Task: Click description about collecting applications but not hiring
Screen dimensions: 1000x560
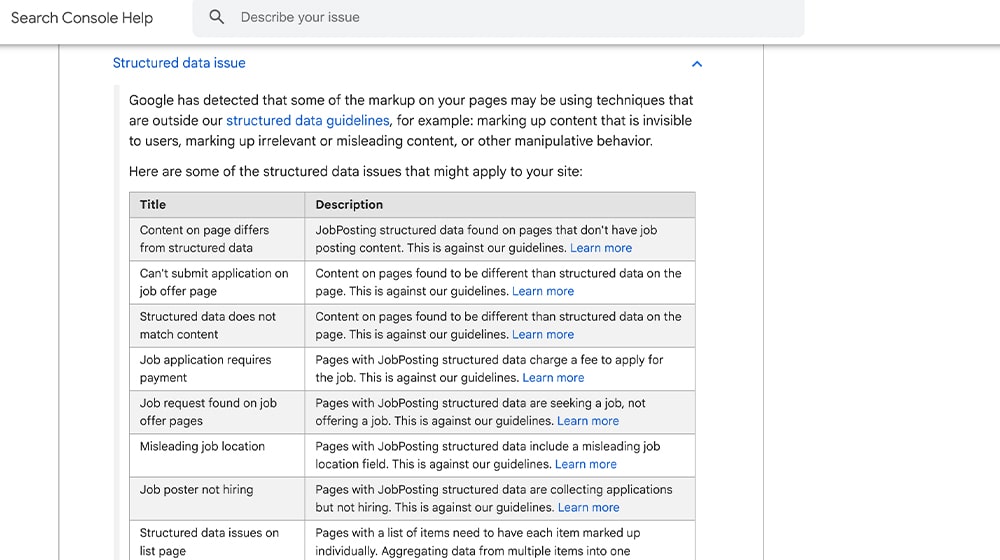Action: pos(500,499)
